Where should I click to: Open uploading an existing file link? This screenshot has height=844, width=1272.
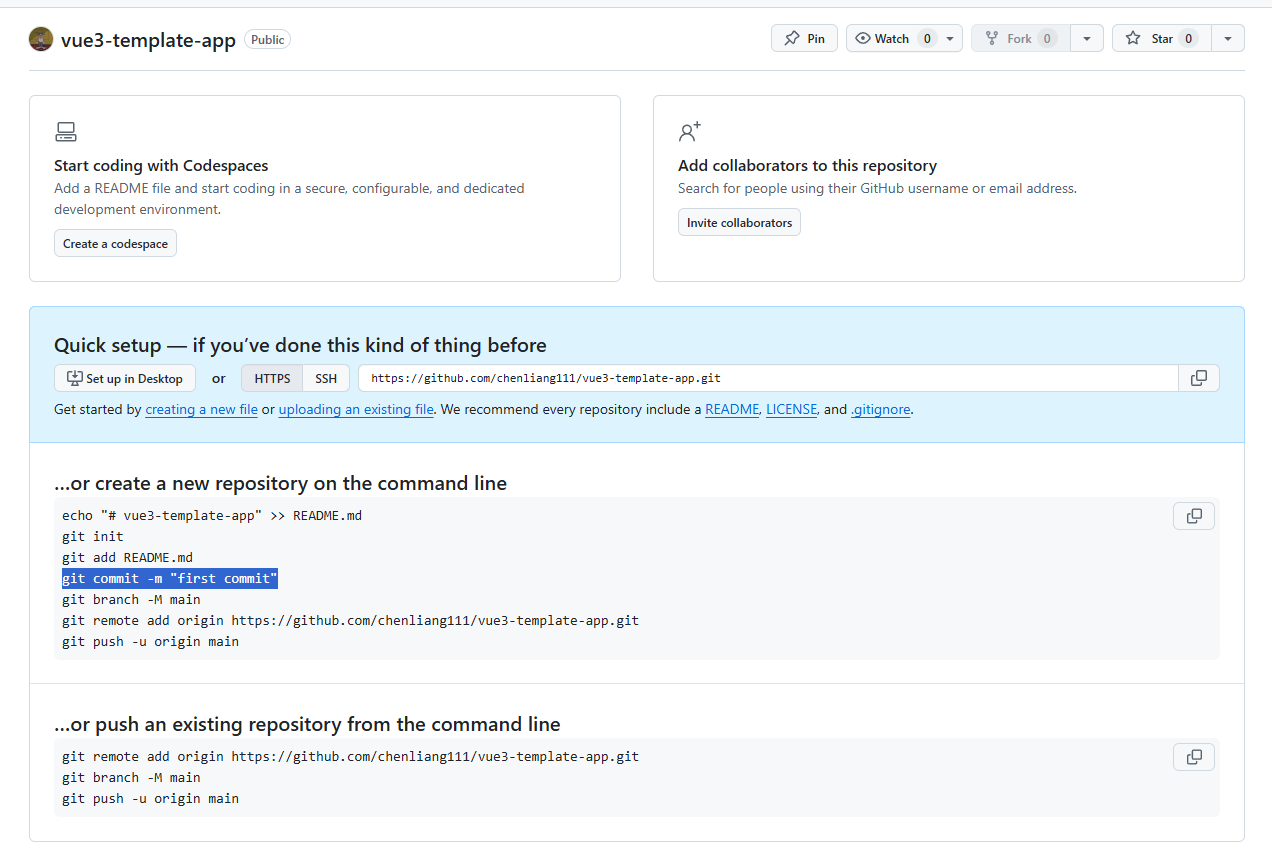[356, 409]
